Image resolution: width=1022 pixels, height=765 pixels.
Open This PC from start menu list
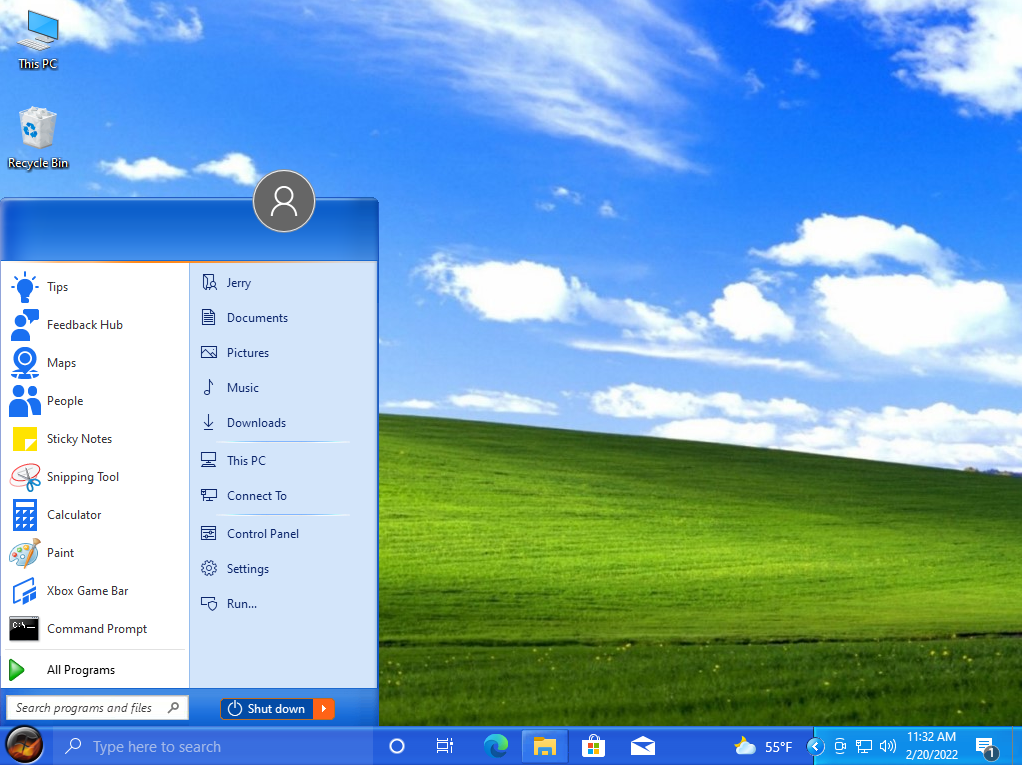(283, 461)
